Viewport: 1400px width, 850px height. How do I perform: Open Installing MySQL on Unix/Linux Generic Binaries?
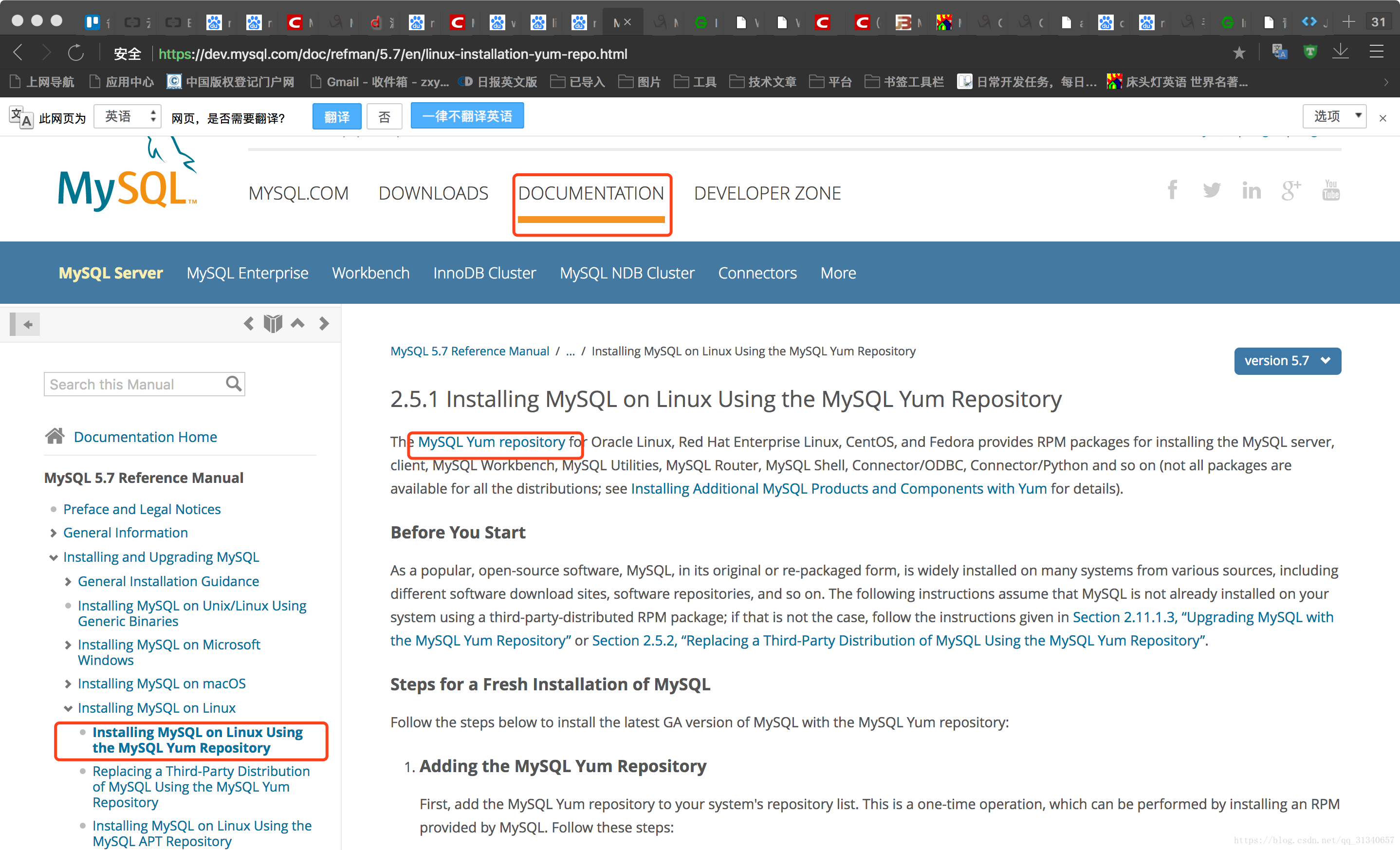coord(192,613)
